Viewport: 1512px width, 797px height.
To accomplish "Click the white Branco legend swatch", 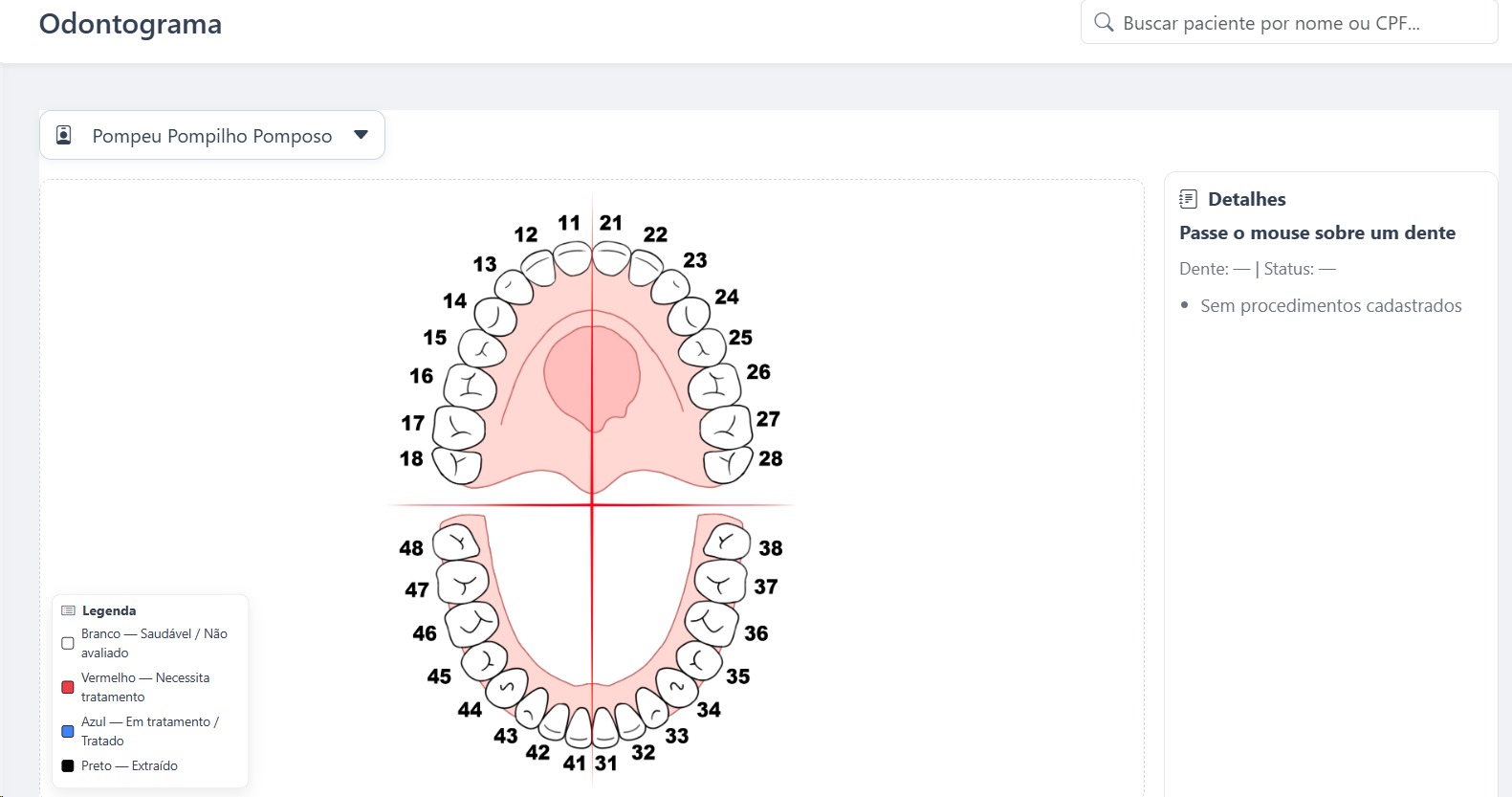I will coord(68,643).
